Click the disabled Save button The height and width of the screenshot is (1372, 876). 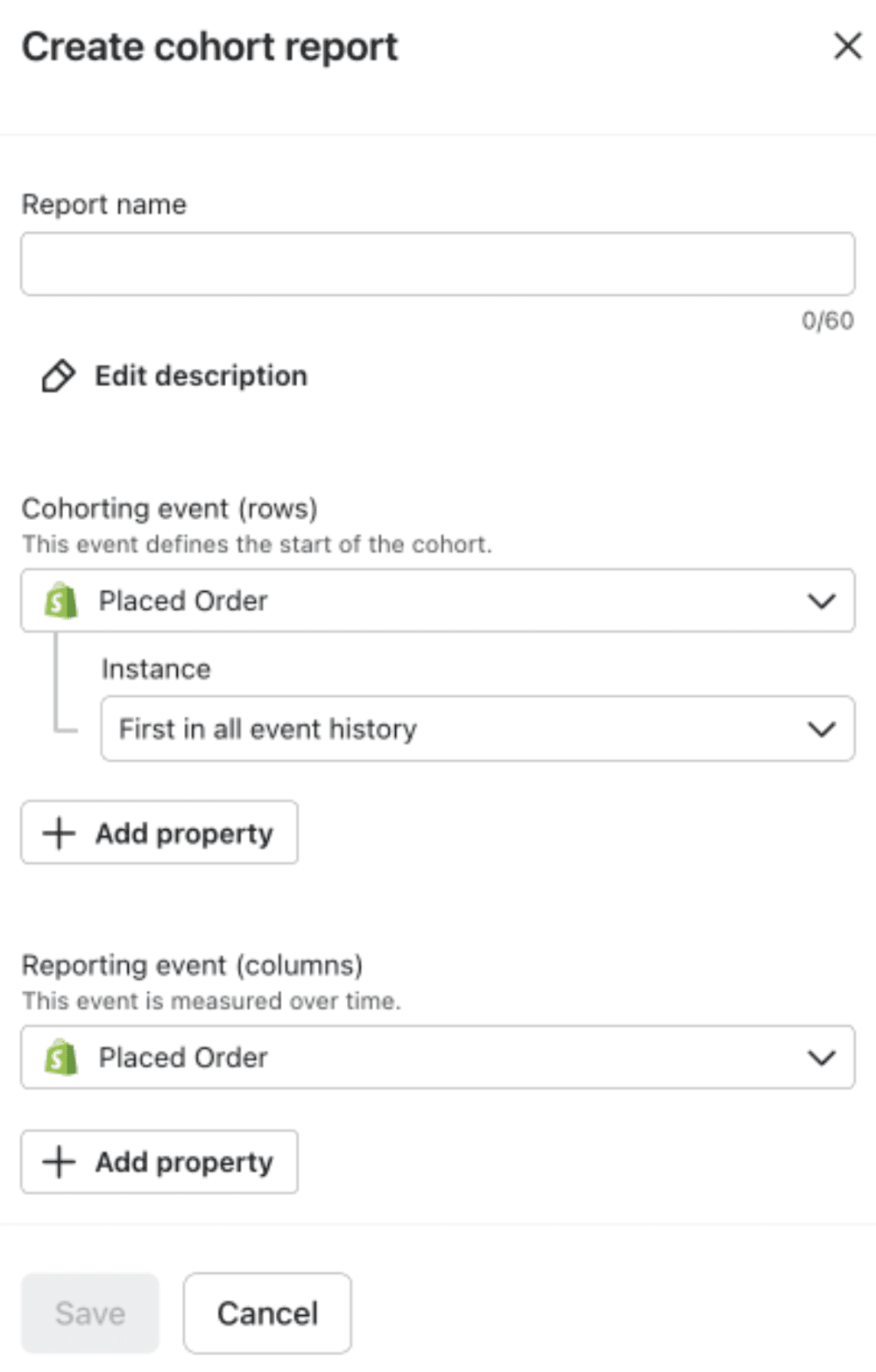(90, 1313)
